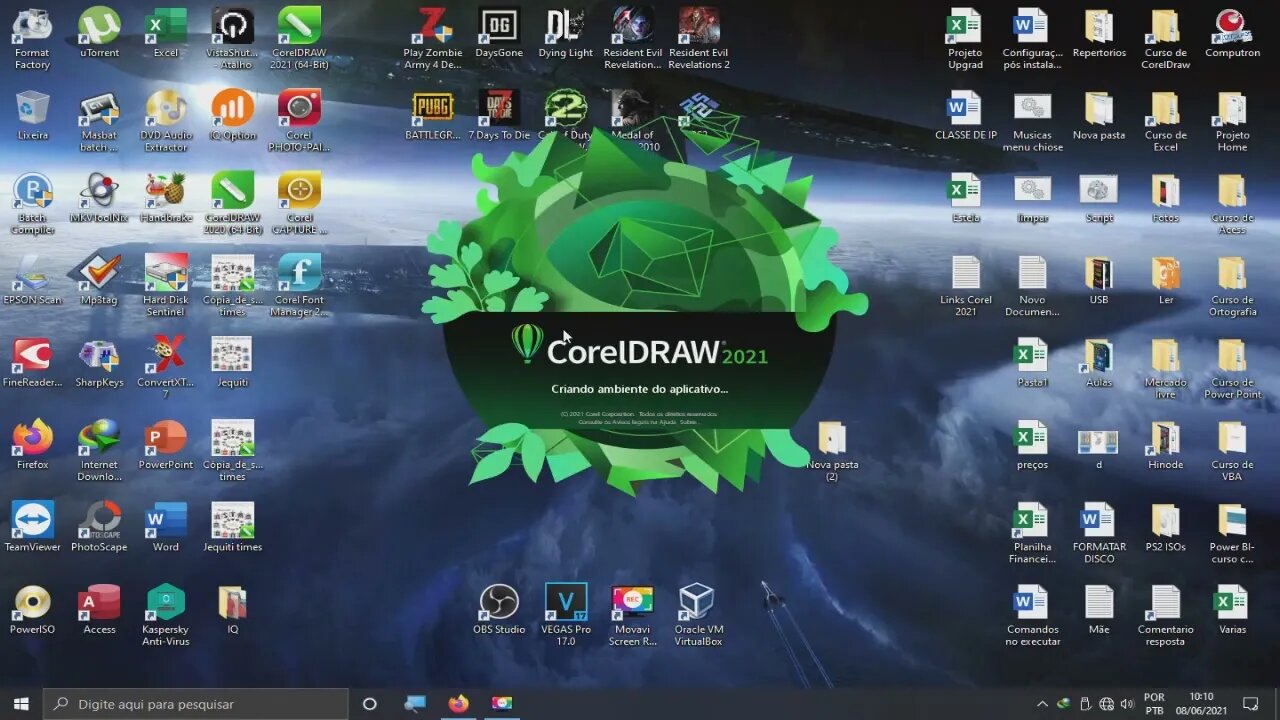Open the 7 Days To Die shortcut

pos(499,115)
